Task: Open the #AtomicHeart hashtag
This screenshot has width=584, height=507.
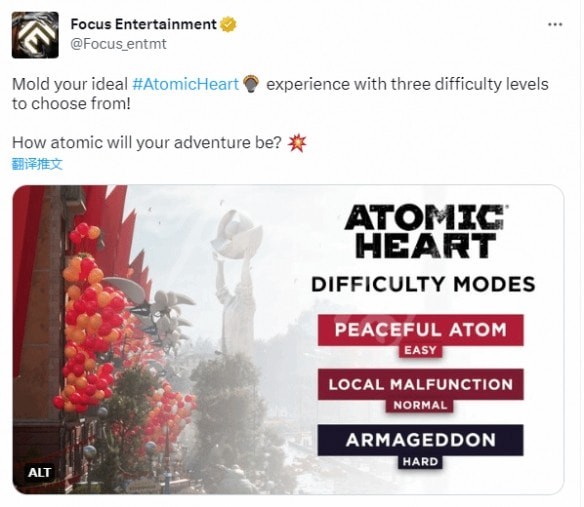Action: (x=185, y=84)
